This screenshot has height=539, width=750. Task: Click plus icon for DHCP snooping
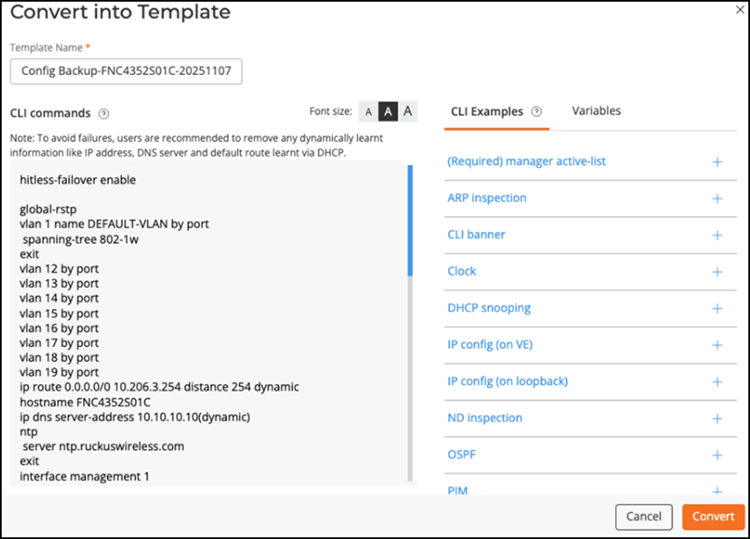(x=716, y=308)
